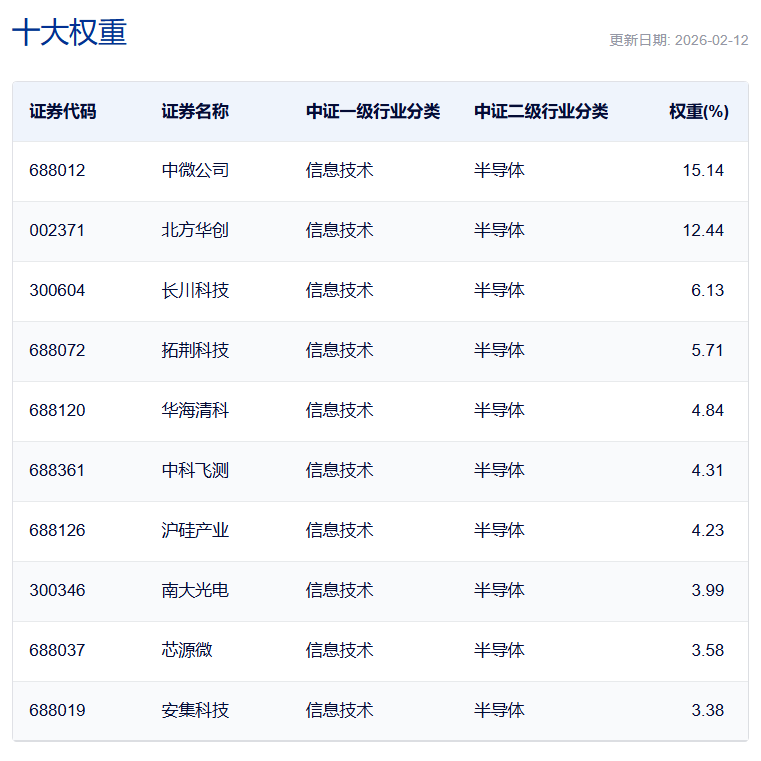761x761 pixels.
Task: Select security name 长川科技
Action: tap(195, 290)
